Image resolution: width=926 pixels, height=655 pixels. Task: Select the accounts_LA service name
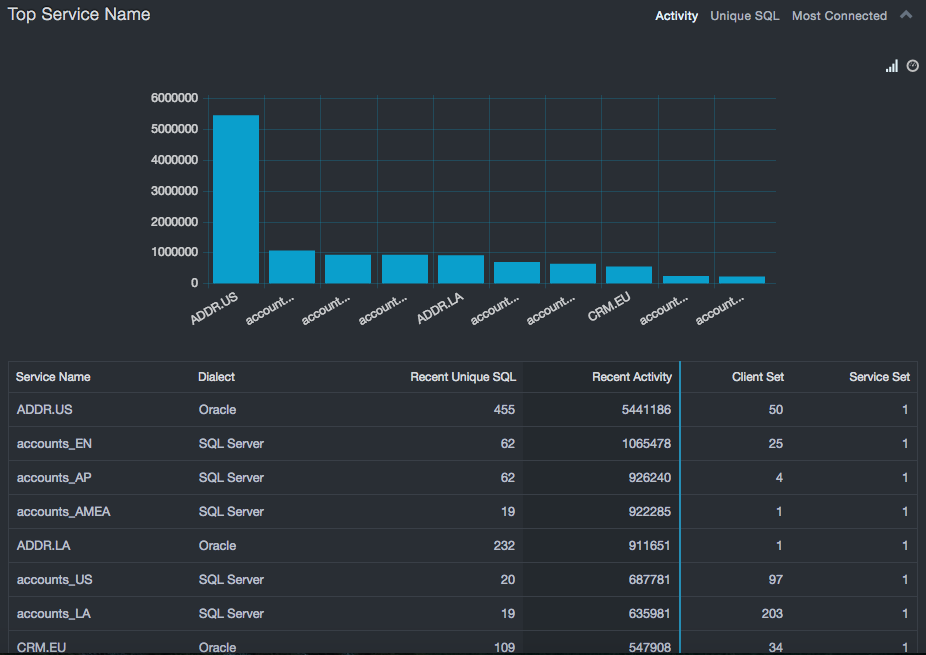(x=54, y=613)
